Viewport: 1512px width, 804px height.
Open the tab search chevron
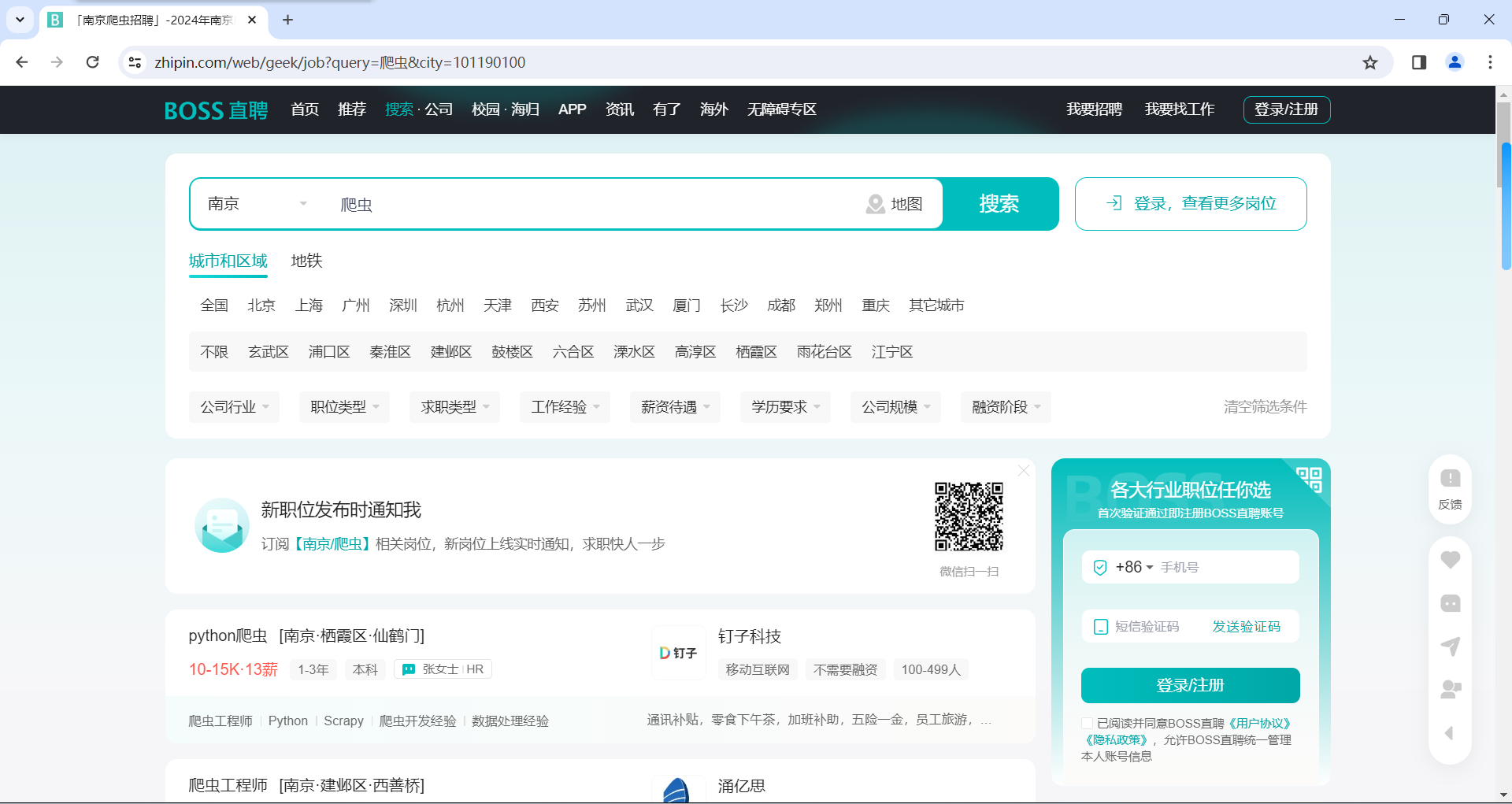(x=20, y=20)
